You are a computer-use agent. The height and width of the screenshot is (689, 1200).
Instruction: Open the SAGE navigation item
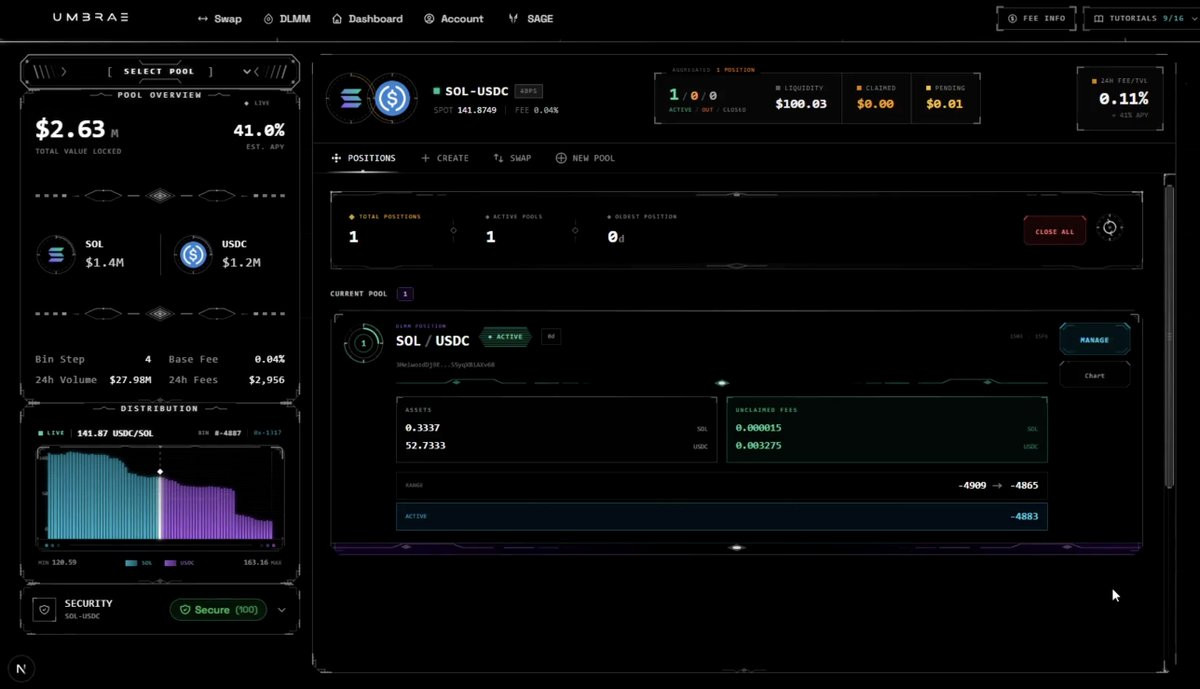pos(531,18)
